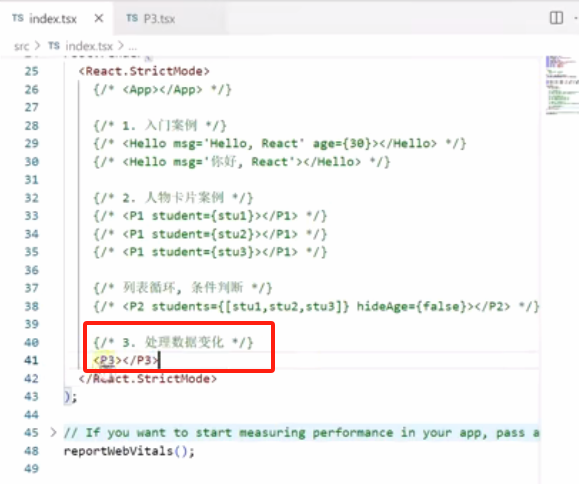Click line number 41 in the gutter
The width and height of the screenshot is (579, 484).
coord(31,360)
